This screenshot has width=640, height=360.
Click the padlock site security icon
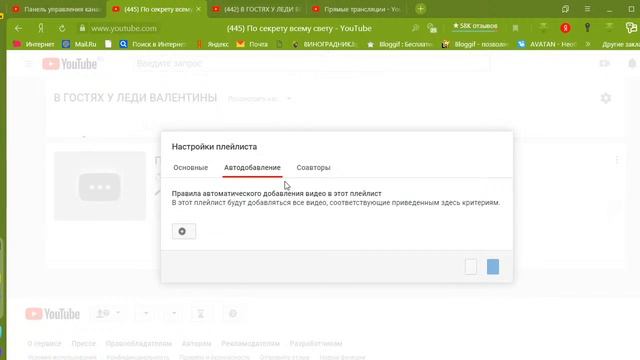coord(82,28)
